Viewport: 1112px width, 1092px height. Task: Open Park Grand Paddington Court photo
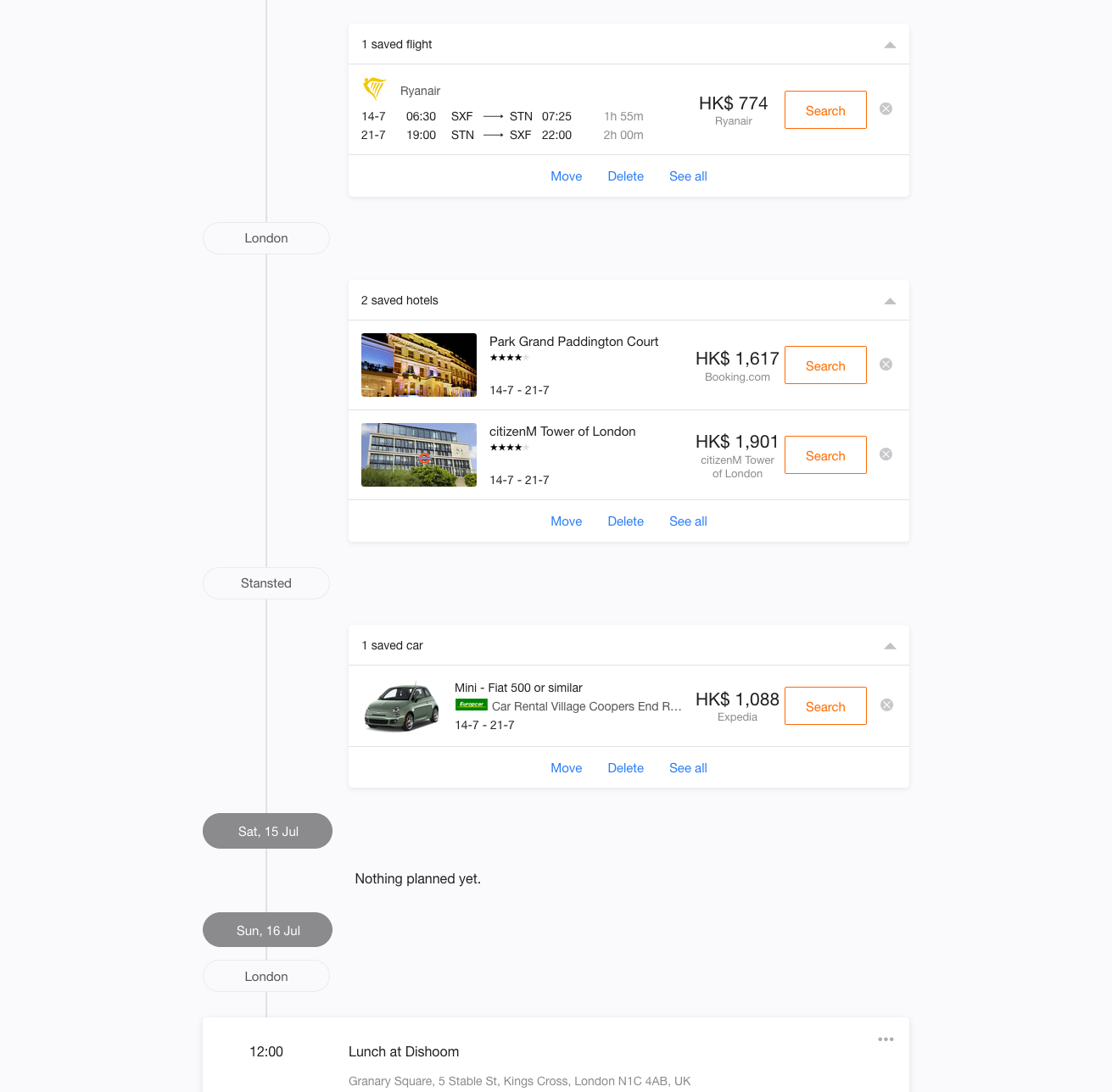419,365
